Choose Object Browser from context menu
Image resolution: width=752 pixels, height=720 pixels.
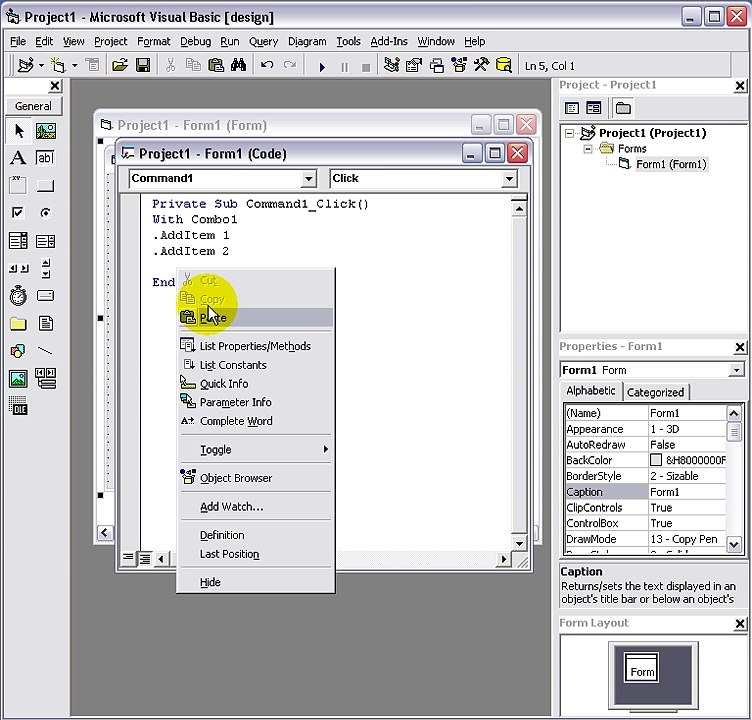(256, 478)
